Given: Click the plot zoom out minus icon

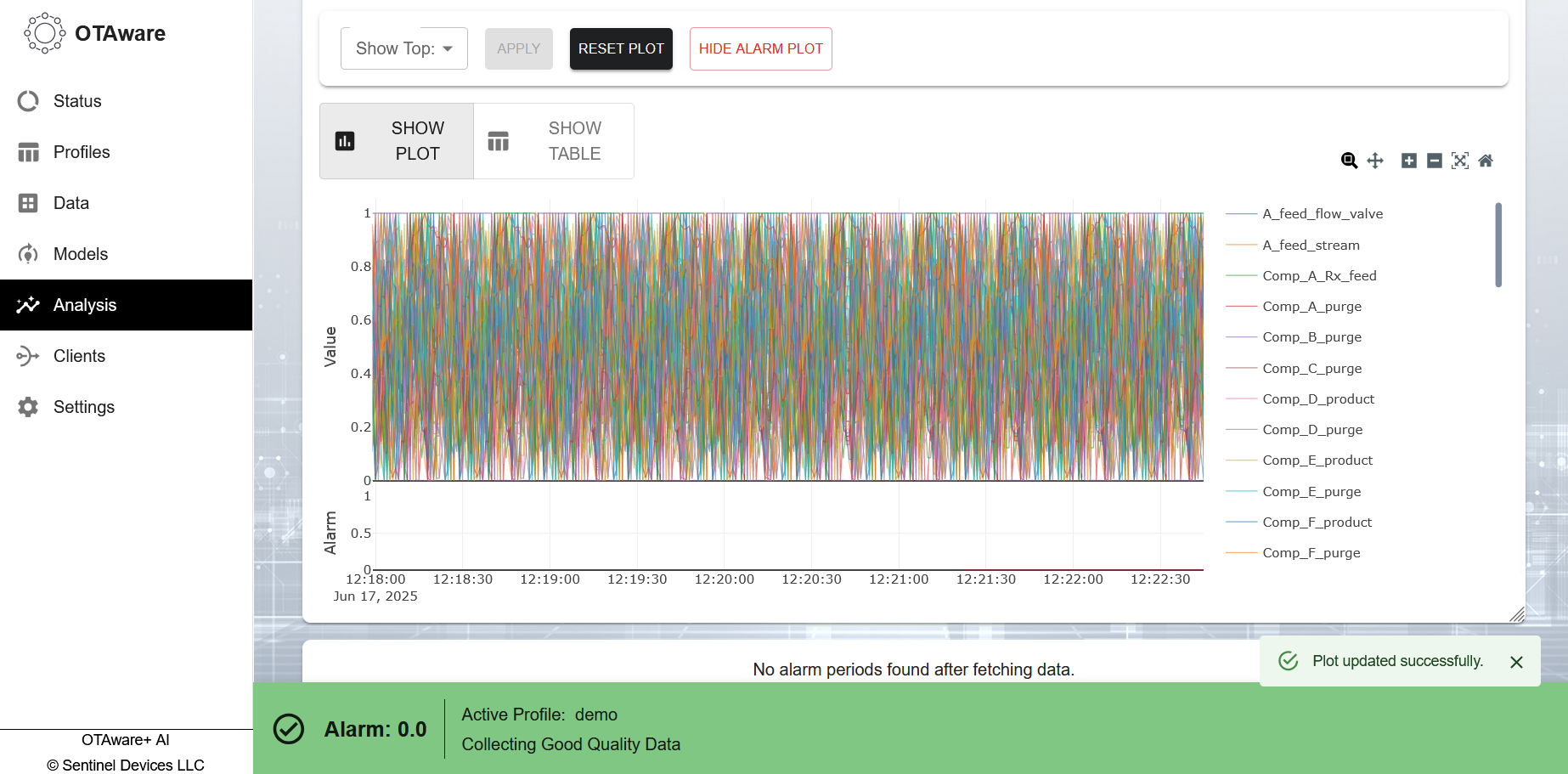Looking at the screenshot, I should [1434, 161].
